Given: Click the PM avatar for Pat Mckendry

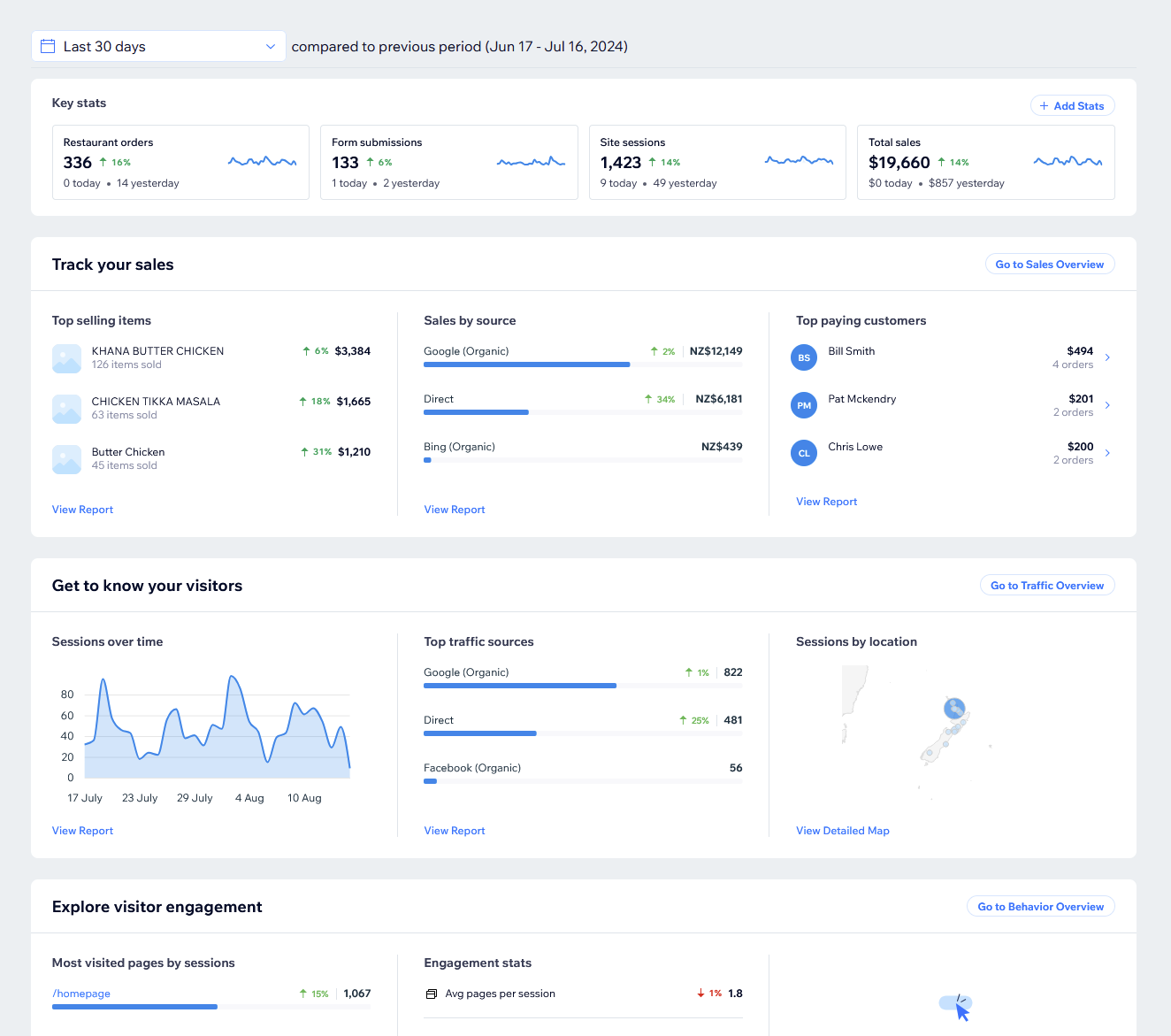Looking at the screenshot, I should coord(804,405).
